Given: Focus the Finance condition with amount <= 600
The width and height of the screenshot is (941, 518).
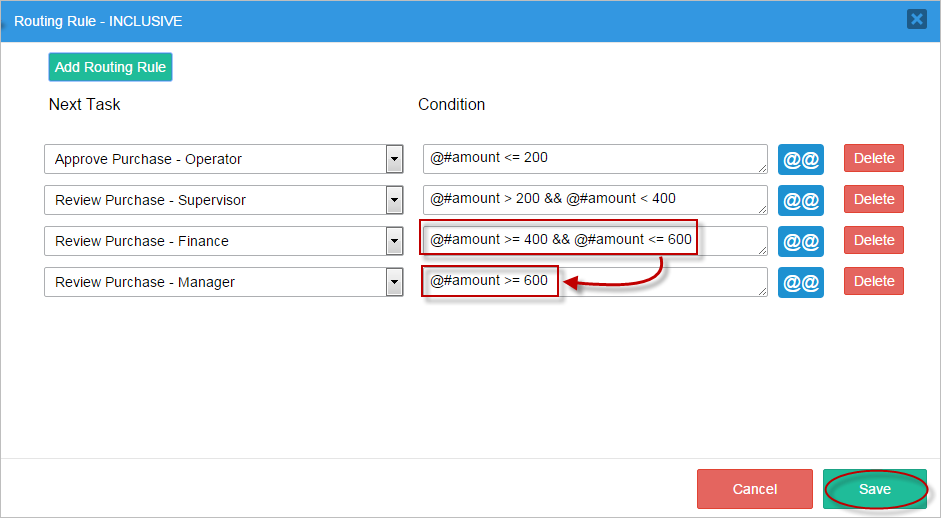Looking at the screenshot, I should 594,241.
